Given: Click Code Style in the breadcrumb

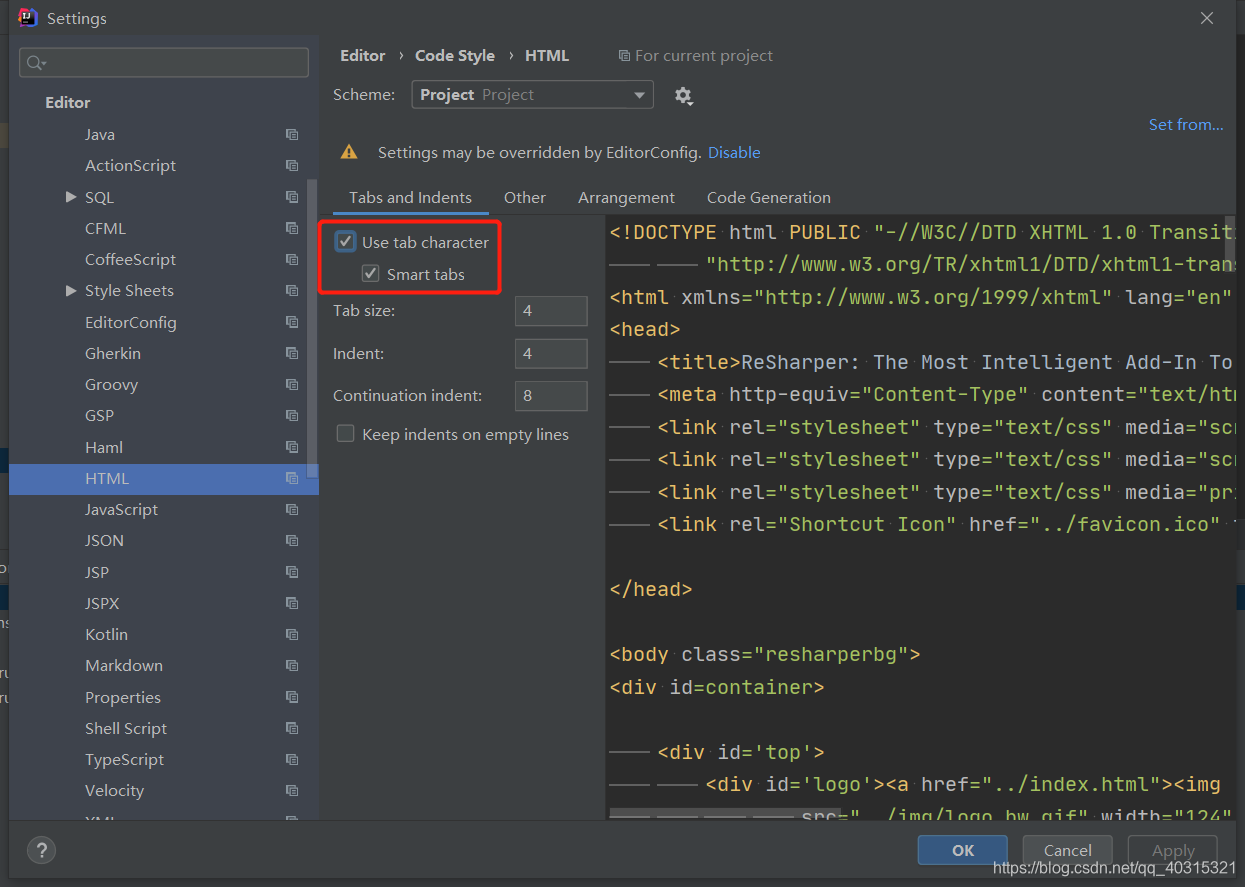Looking at the screenshot, I should [x=455, y=56].
